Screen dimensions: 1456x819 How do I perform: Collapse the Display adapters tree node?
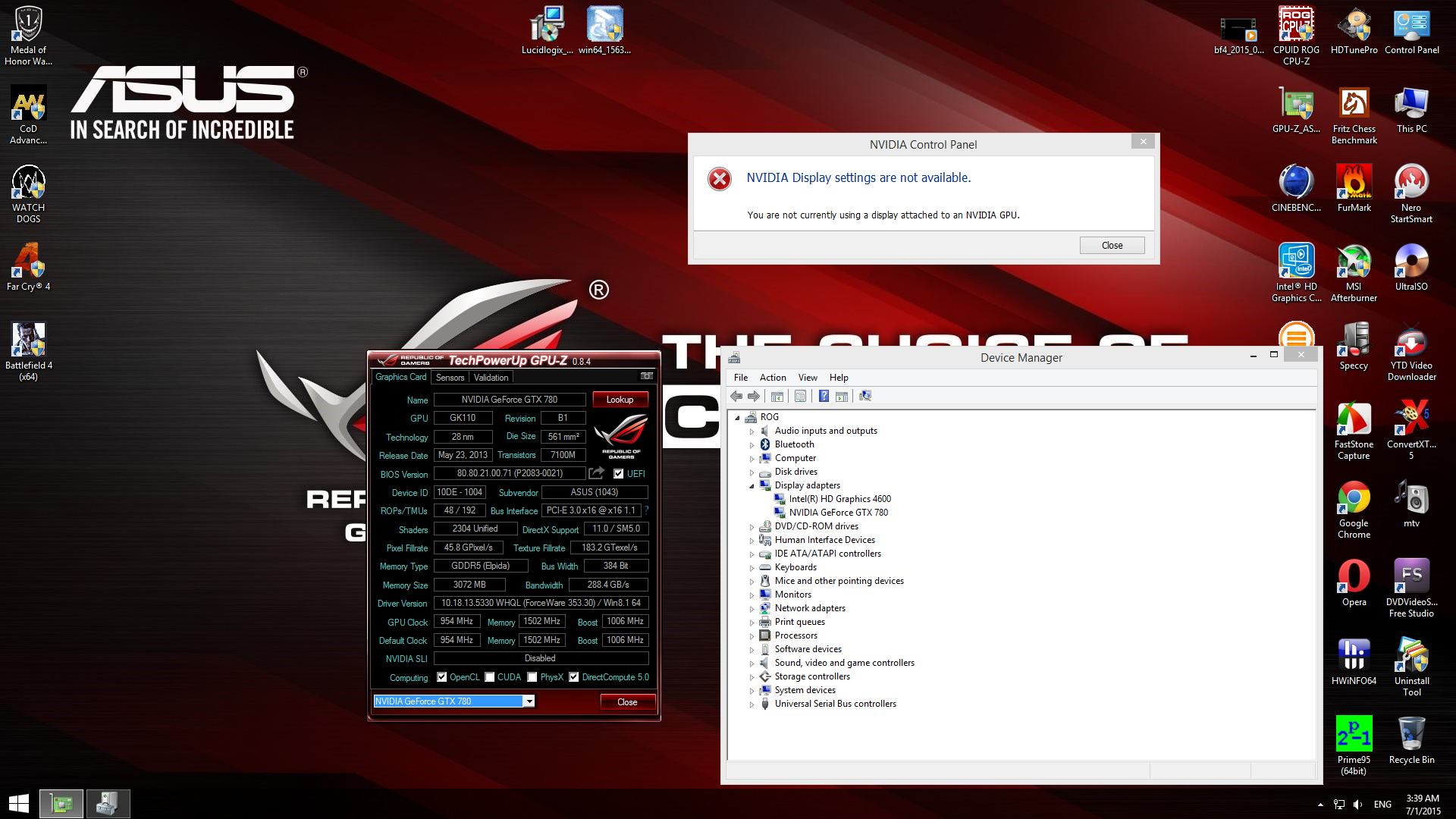pyautogui.click(x=752, y=486)
